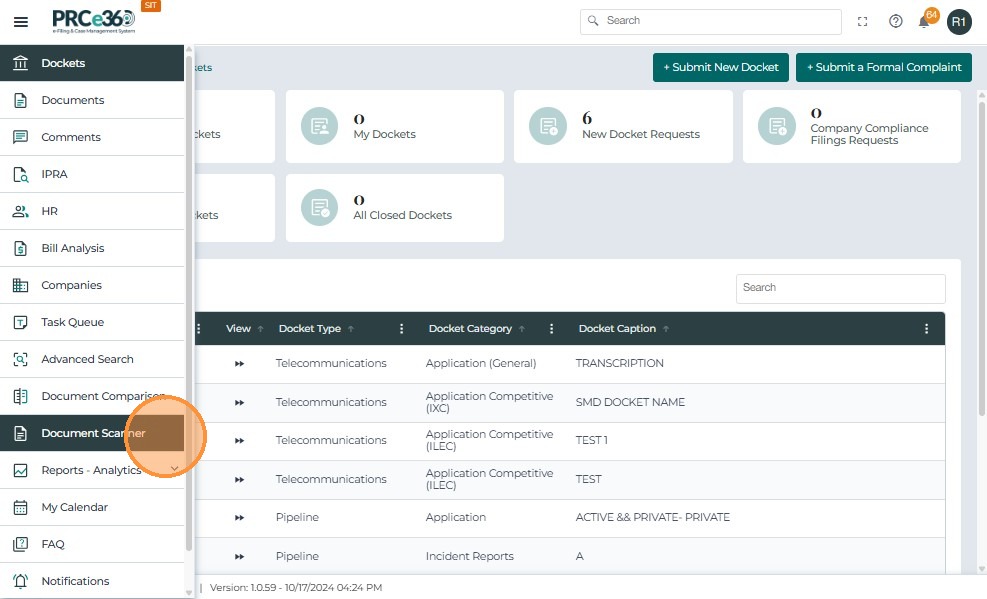The image size is (987, 599).
Task: Open Docket Category column options menu
Action: pos(552,329)
